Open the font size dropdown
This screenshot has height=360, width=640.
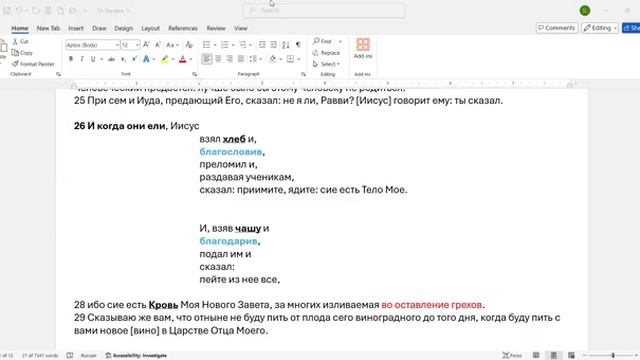coord(138,44)
